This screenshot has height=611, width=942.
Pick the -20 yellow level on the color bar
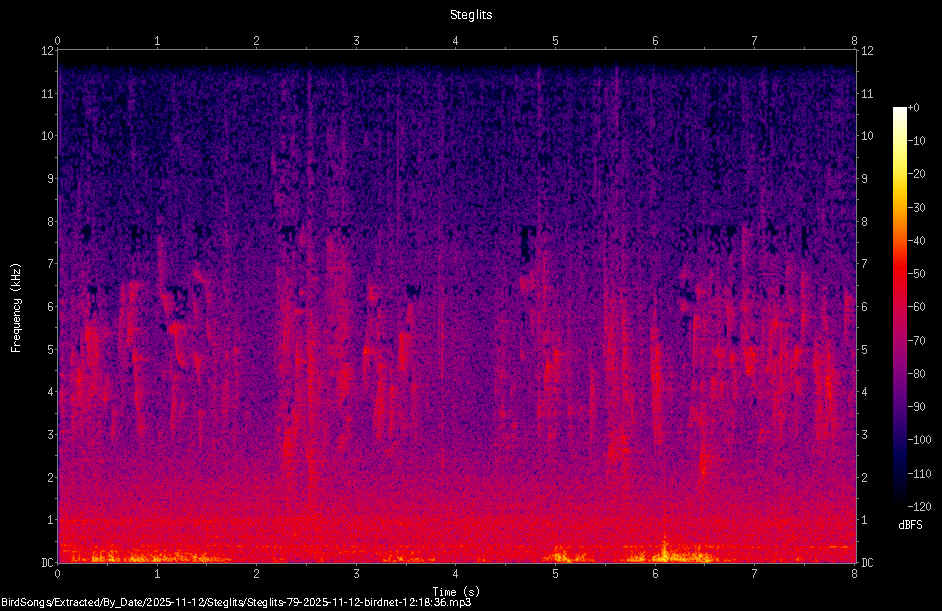pyautogui.click(x=916, y=174)
